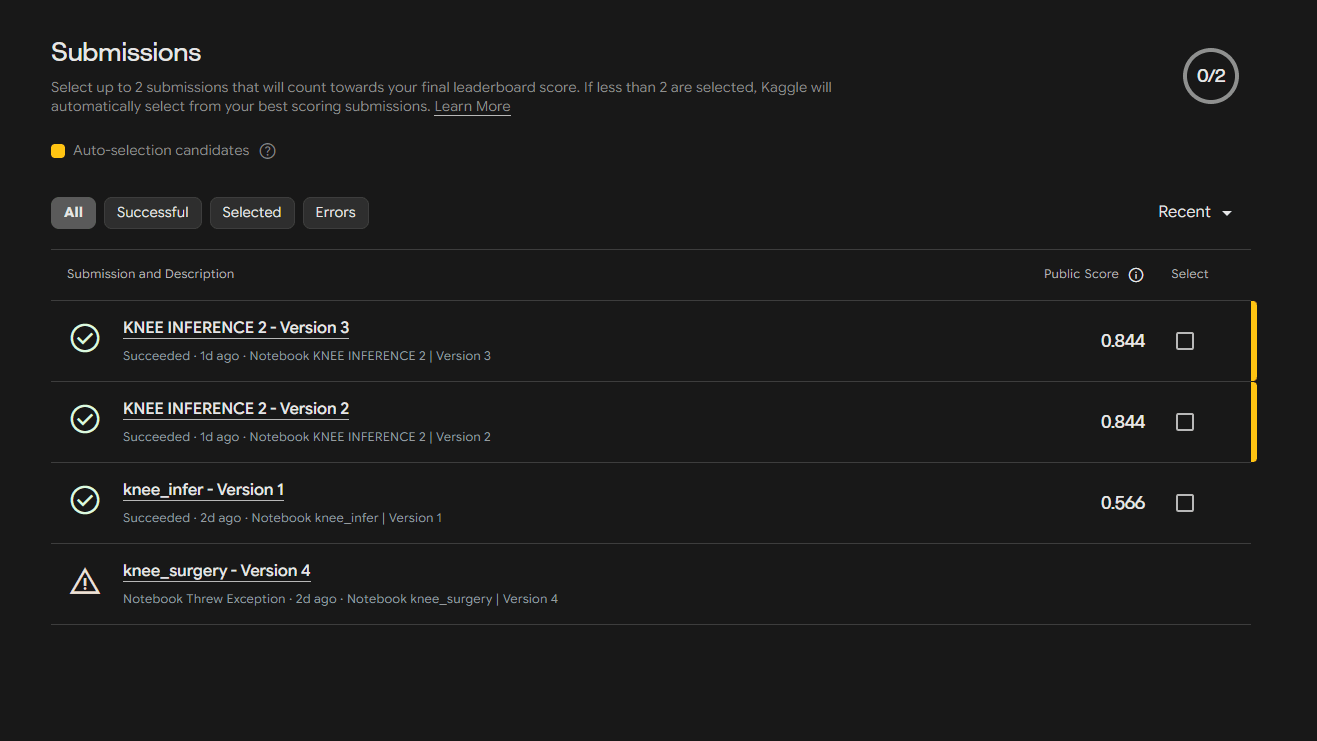Open the Learn More link
This screenshot has height=741, width=1317.
click(472, 107)
